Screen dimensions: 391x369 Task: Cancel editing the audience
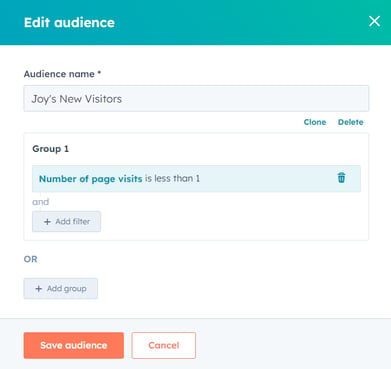click(164, 345)
